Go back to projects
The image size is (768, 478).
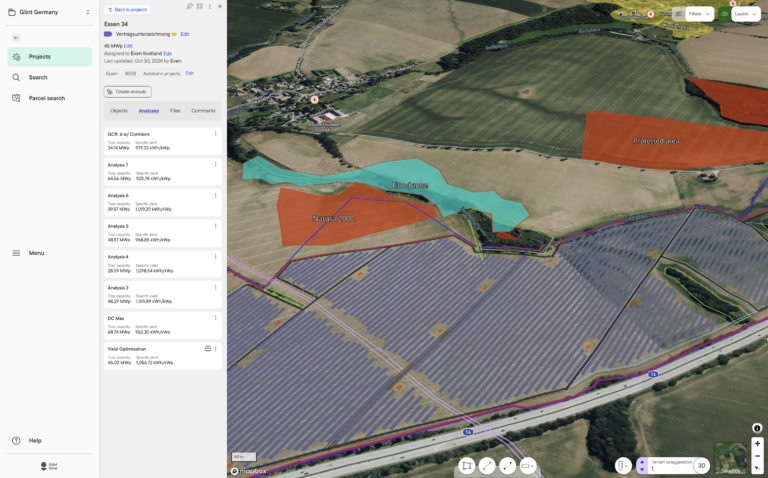click(128, 8)
